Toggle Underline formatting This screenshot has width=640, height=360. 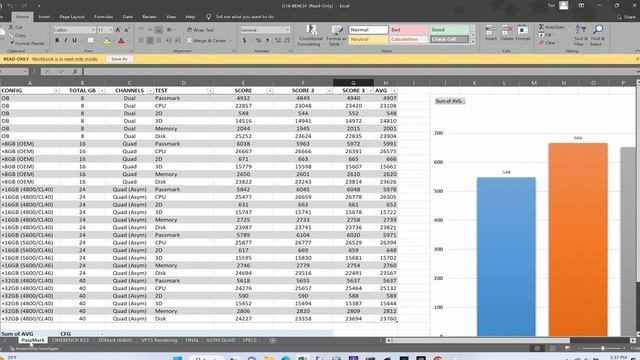point(74,40)
